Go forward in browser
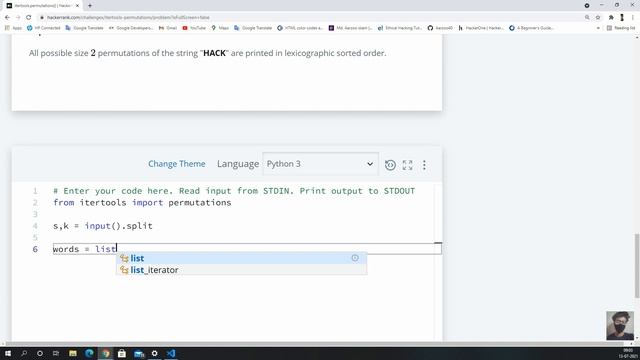The width and height of the screenshot is (640, 360). coord(18,18)
